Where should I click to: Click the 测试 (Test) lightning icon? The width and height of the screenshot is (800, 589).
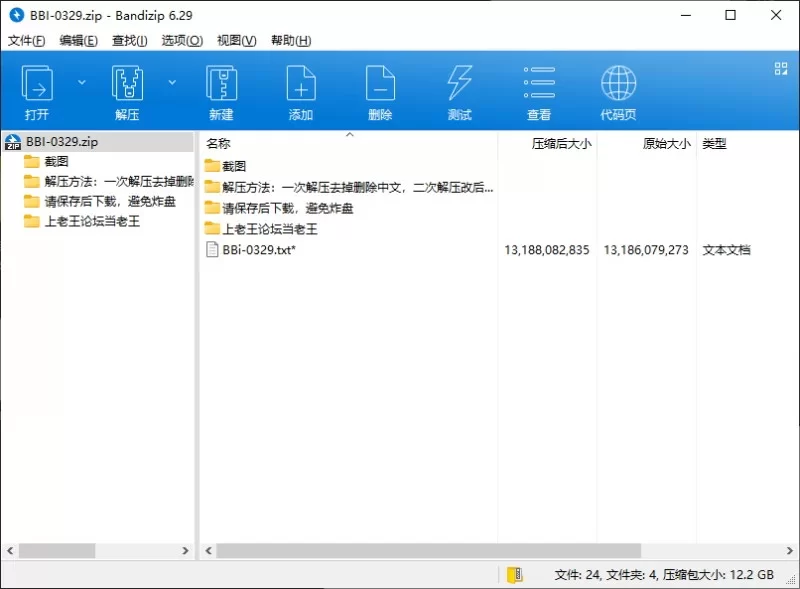coord(460,83)
